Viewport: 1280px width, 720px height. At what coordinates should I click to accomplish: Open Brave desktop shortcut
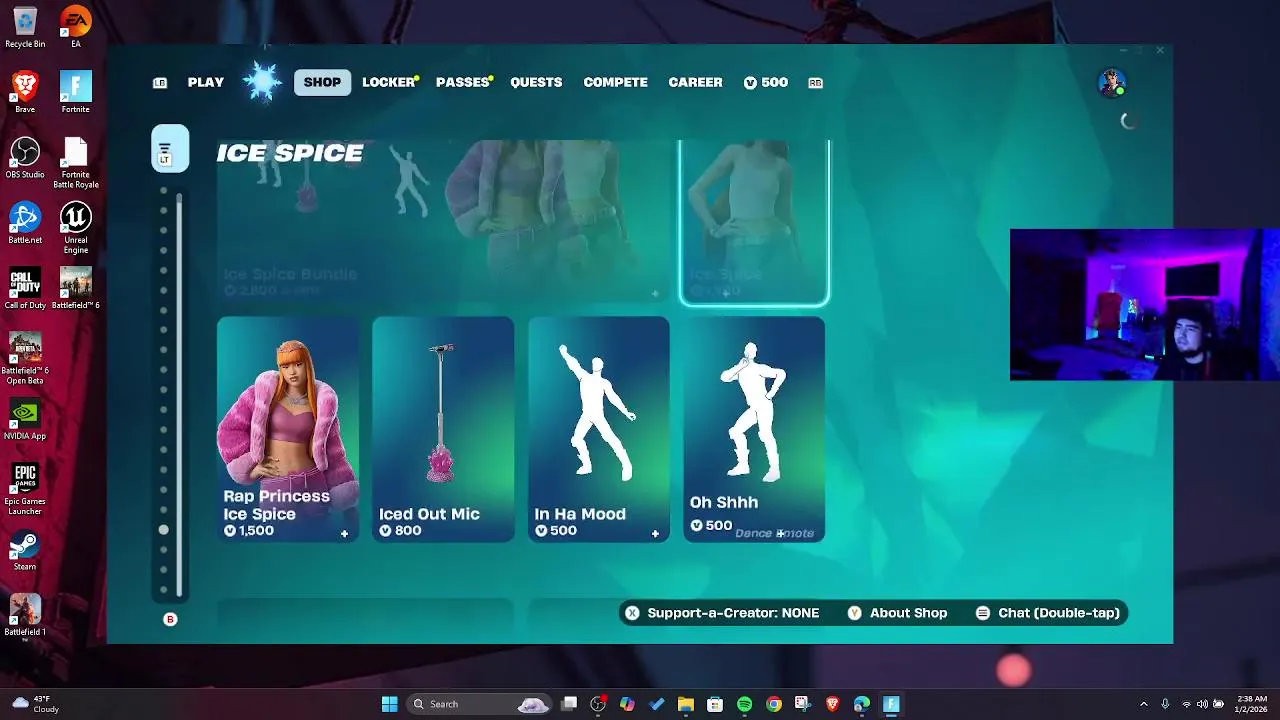[x=25, y=93]
